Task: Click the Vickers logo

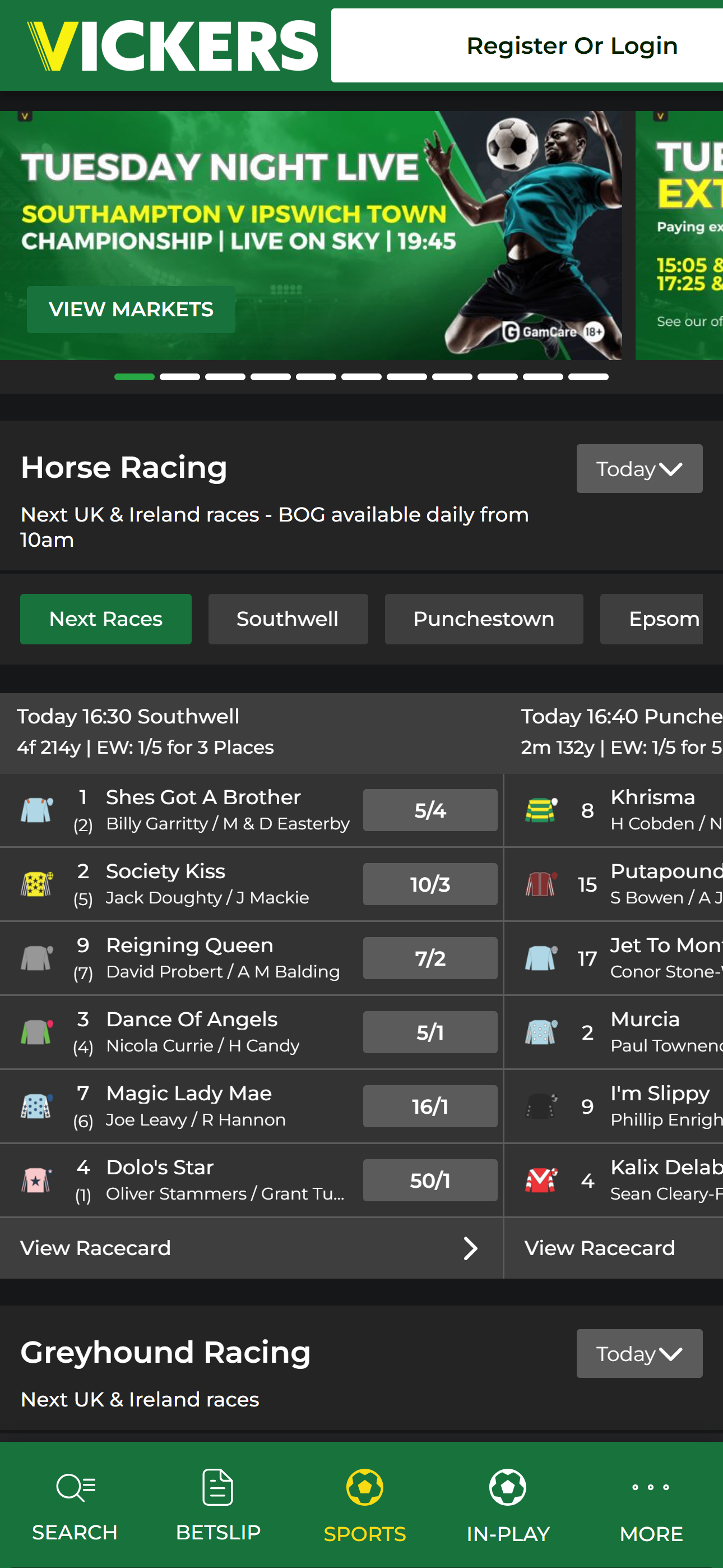Action: point(172,45)
